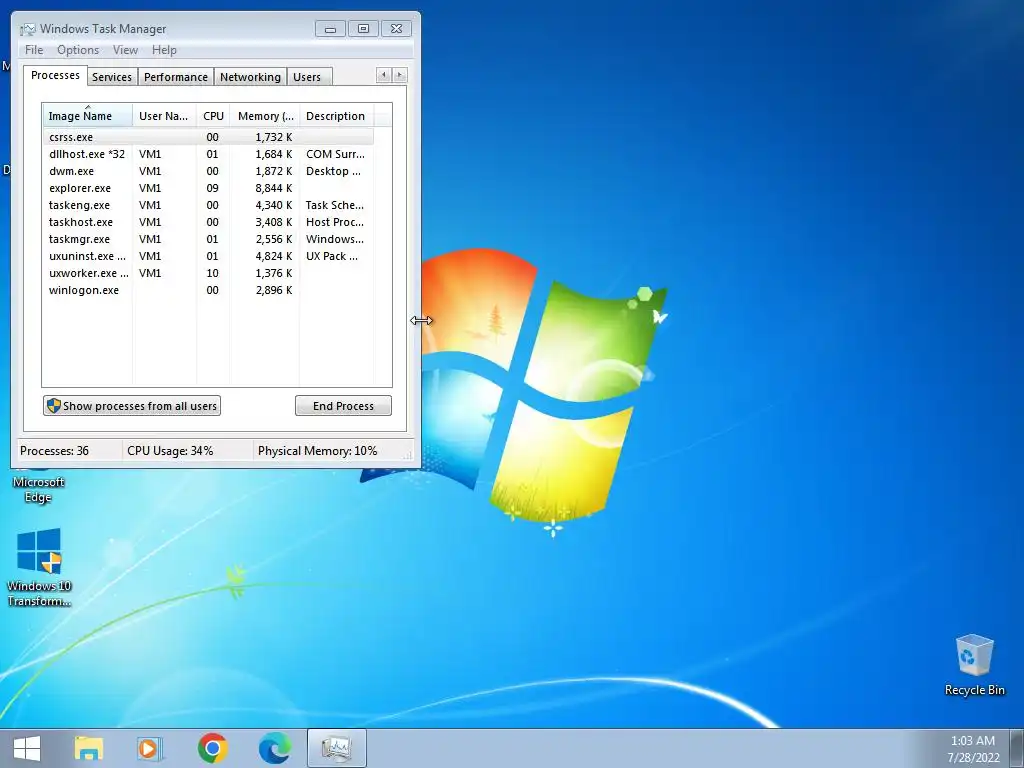Select Windows 10 Transformation desktop icon
This screenshot has width=1024, height=768.
(x=39, y=567)
